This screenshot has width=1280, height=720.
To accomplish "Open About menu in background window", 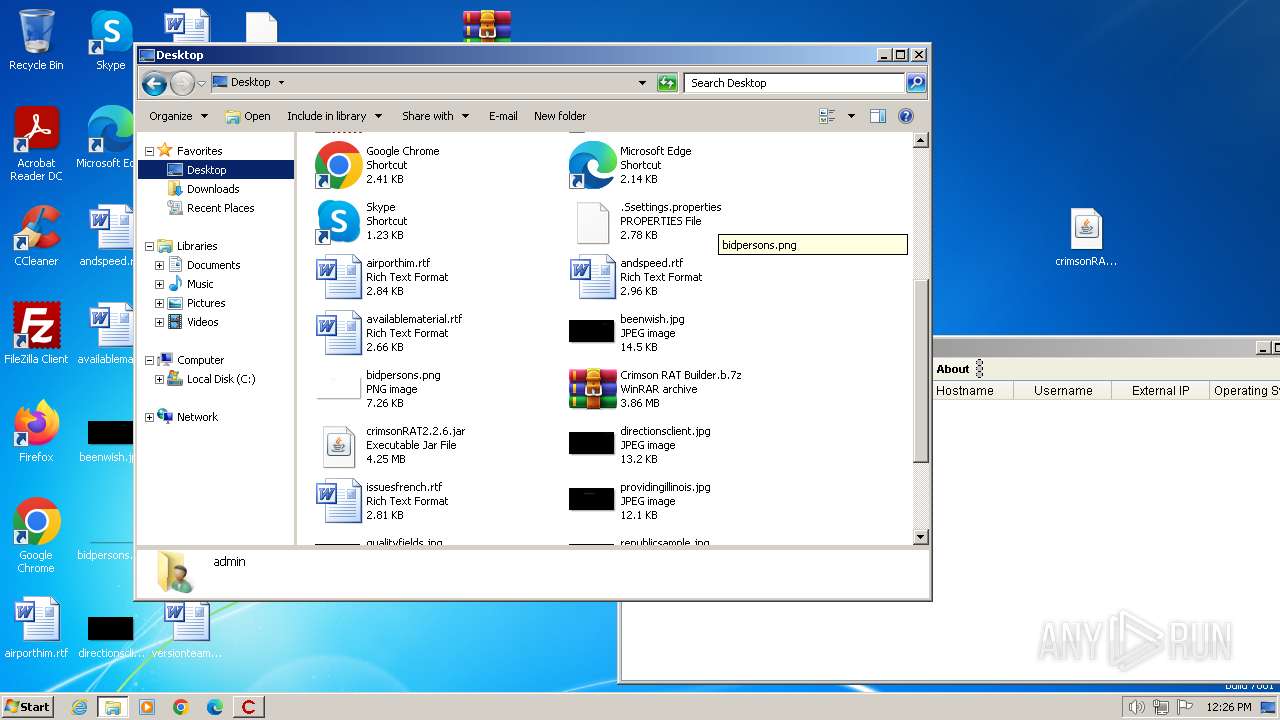I will coord(953,369).
